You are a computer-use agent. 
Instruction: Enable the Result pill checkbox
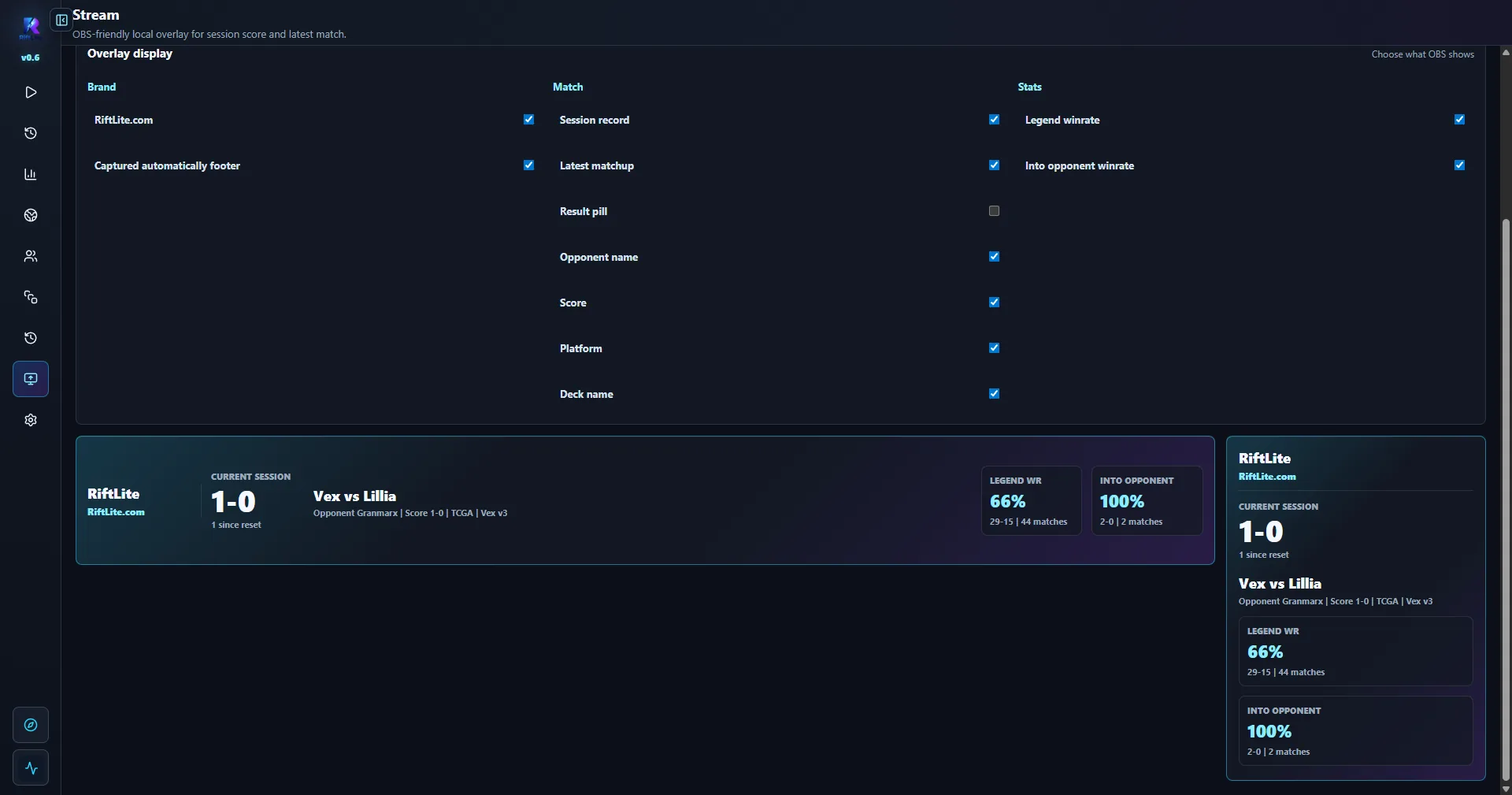(993, 211)
